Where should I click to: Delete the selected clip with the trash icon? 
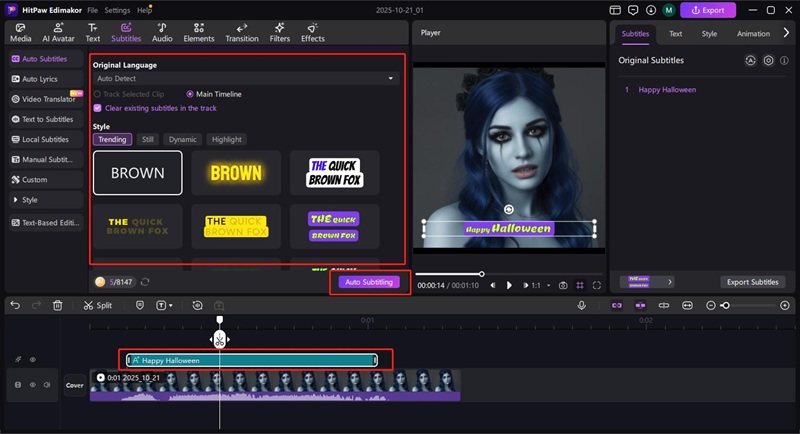58,305
